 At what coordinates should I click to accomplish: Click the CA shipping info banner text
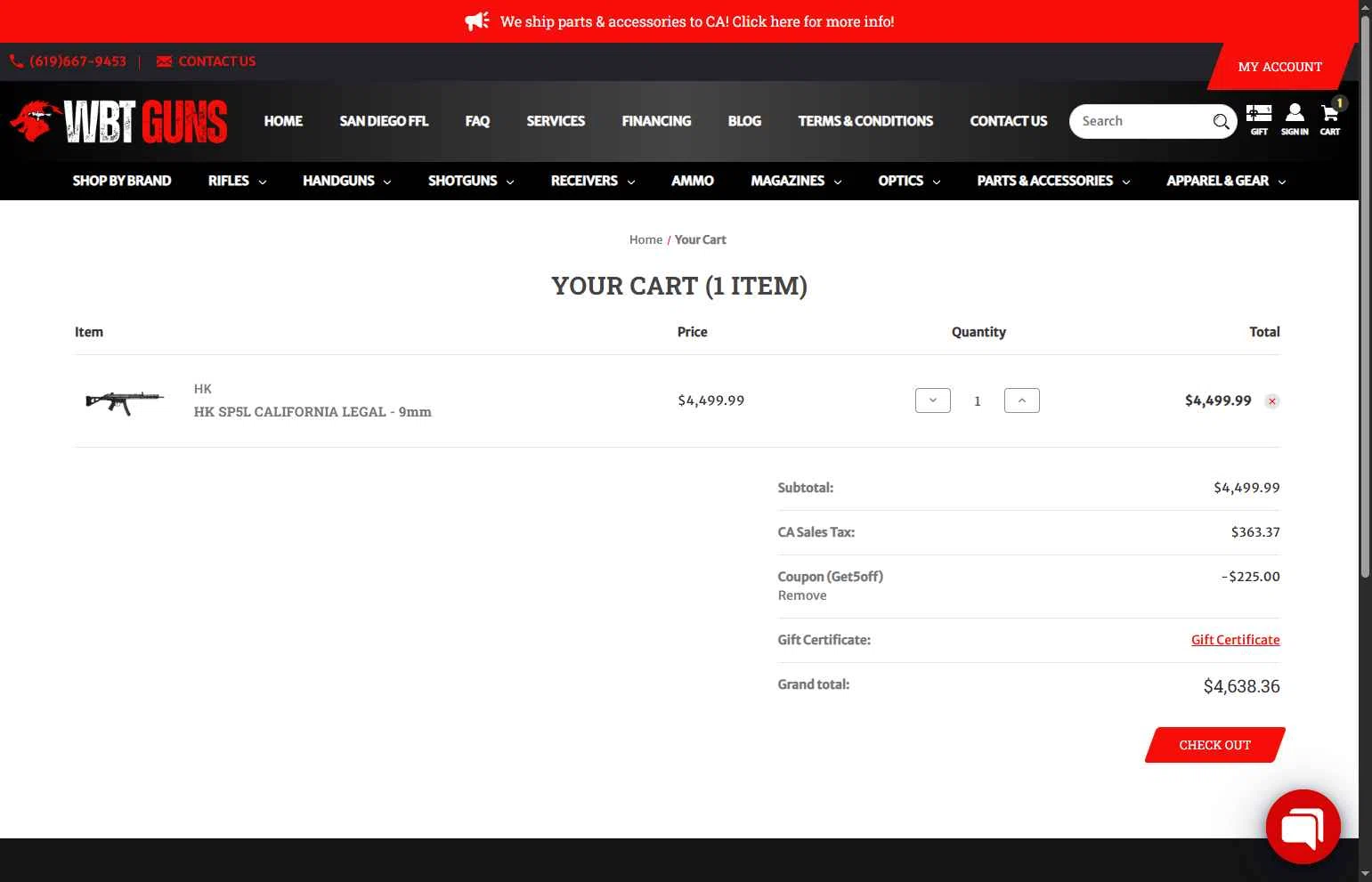tap(697, 21)
